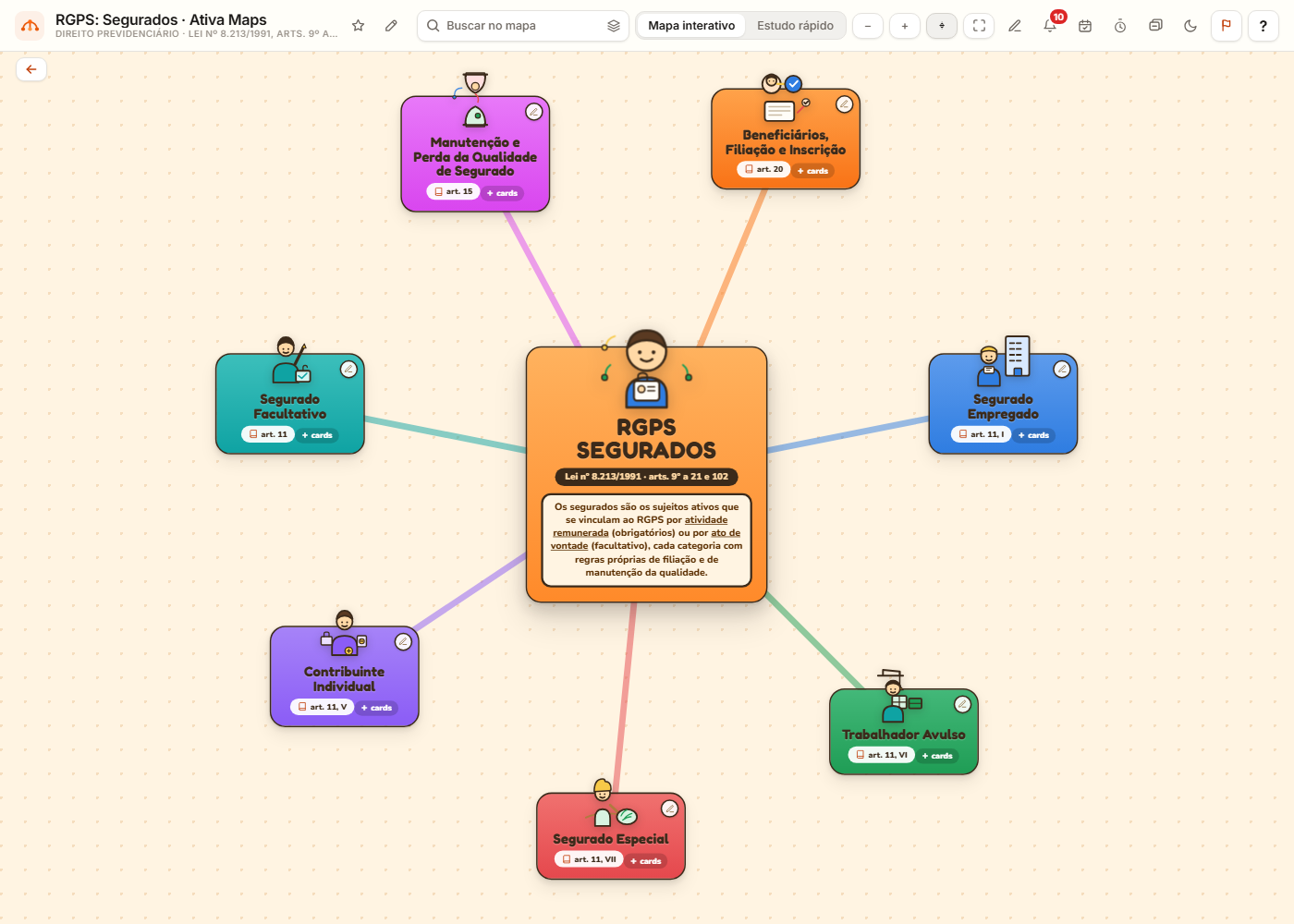
Task: Open 'art. 11, V' chip on Contribuinte Individual
Action: pyautogui.click(x=323, y=707)
